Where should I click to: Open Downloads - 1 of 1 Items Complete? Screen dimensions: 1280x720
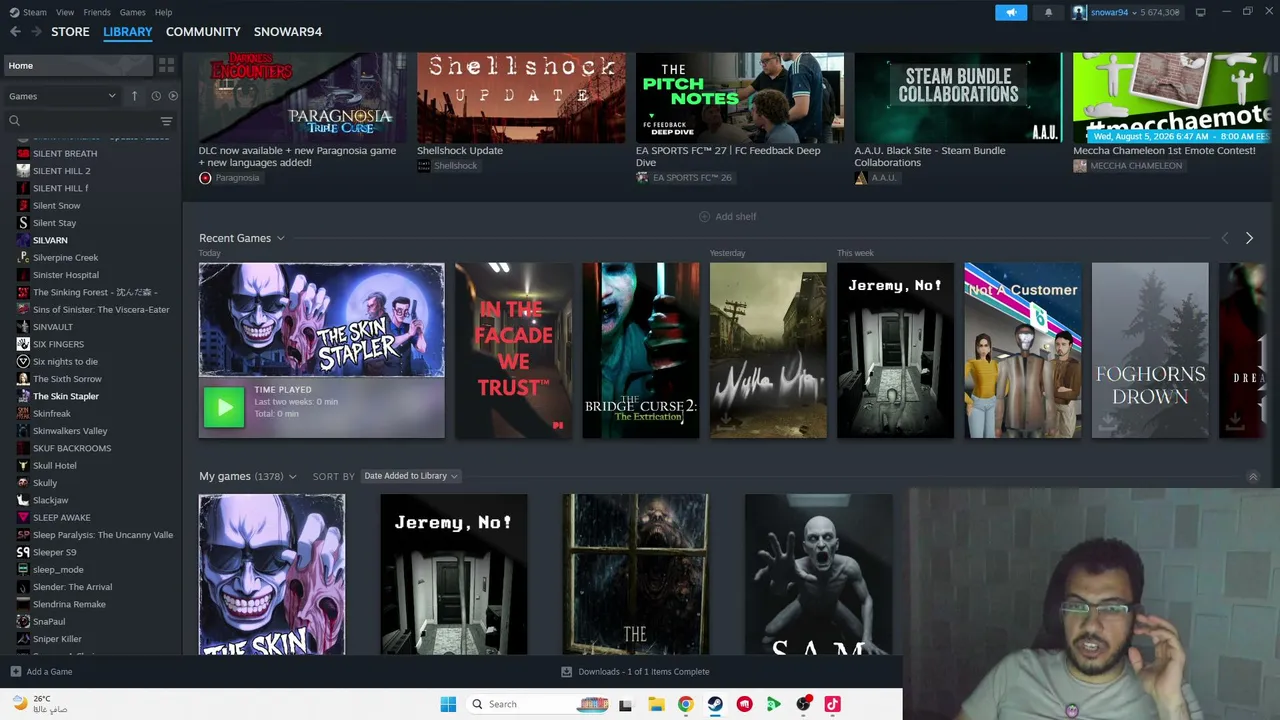[x=636, y=672]
